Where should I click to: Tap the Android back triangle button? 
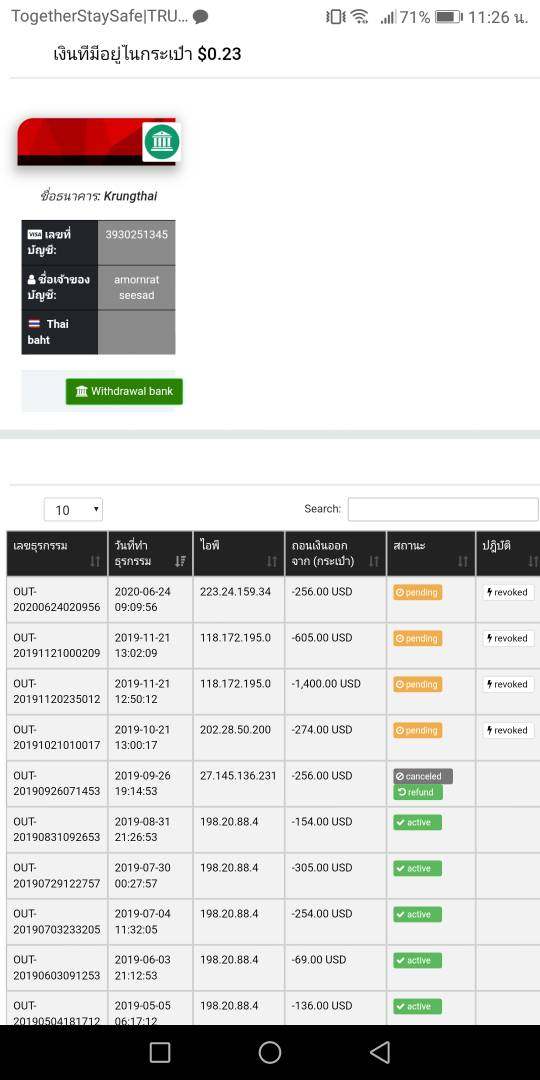coord(380,1052)
